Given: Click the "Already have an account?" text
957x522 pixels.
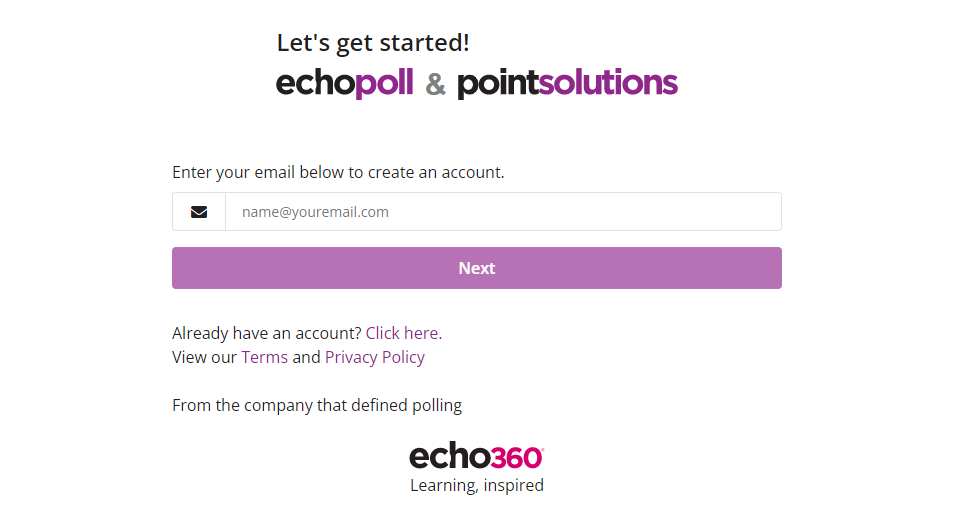Looking at the screenshot, I should tap(266, 333).
